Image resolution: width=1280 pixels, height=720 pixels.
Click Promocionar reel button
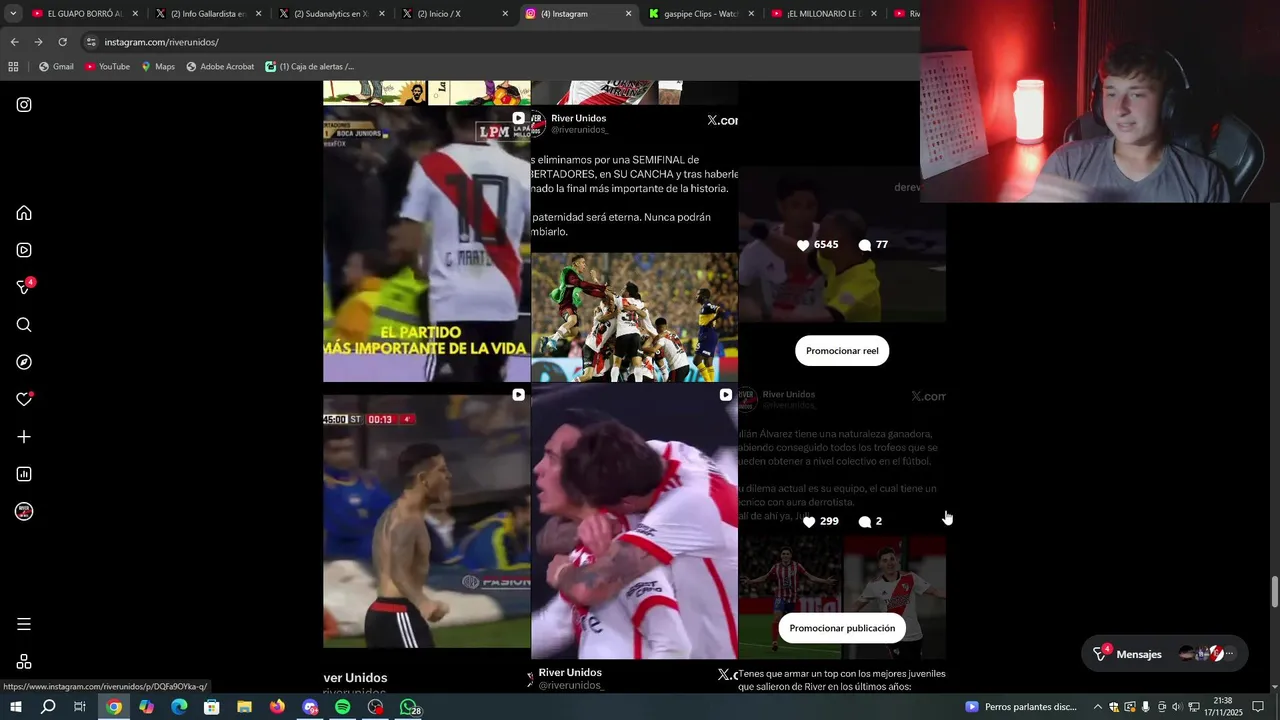click(842, 351)
